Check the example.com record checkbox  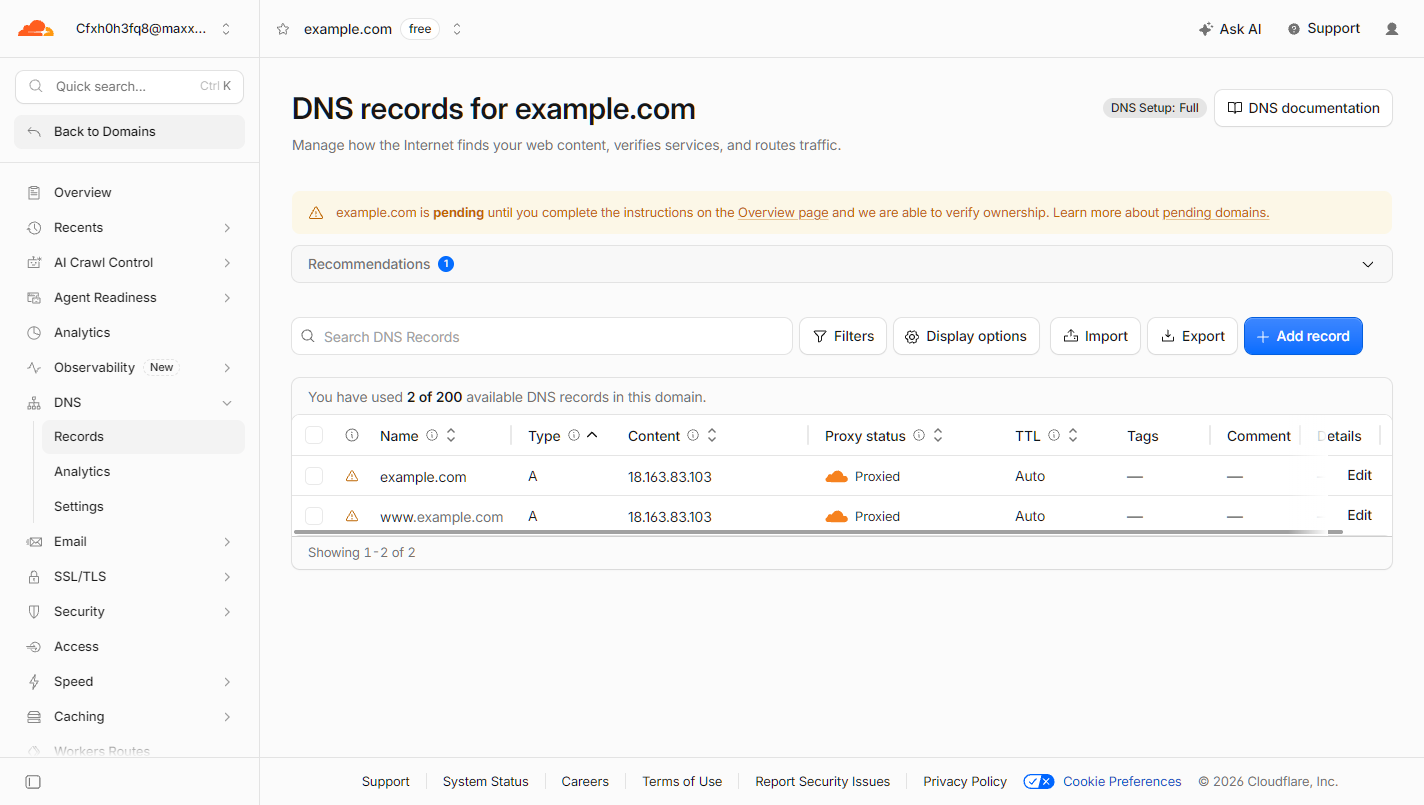(314, 476)
